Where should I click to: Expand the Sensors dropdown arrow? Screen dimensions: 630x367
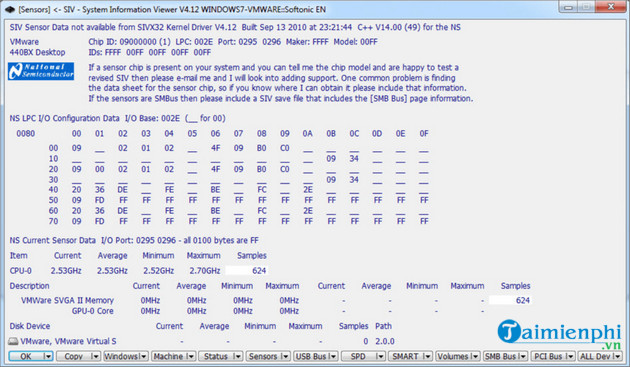[x=286, y=356]
